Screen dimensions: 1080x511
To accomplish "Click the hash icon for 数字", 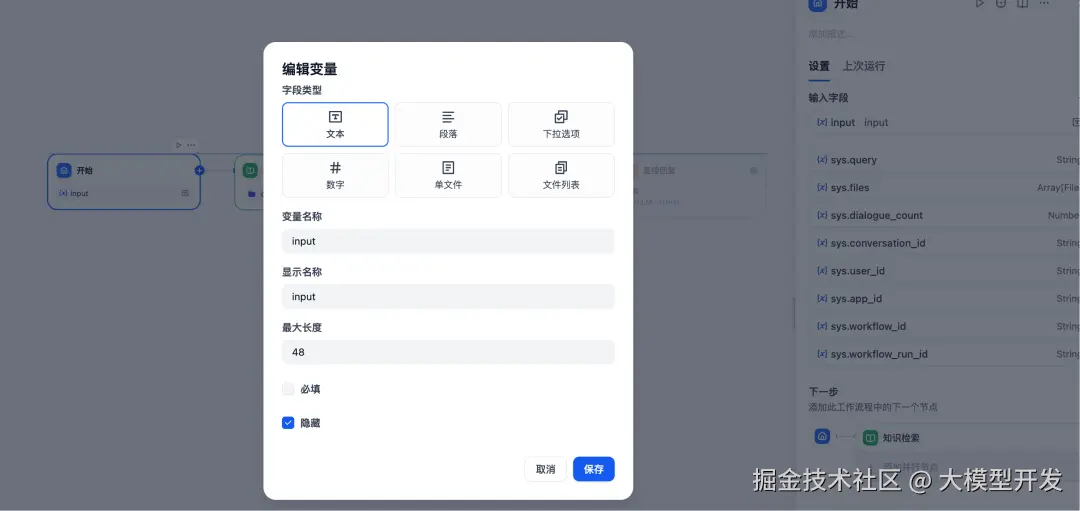I will (x=335, y=167).
